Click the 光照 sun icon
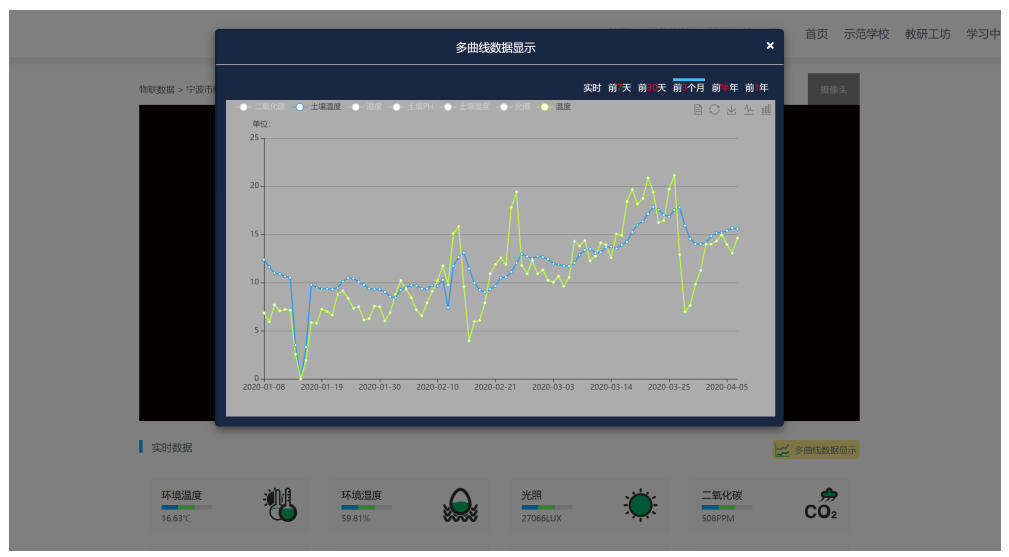 [x=640, y=505]
